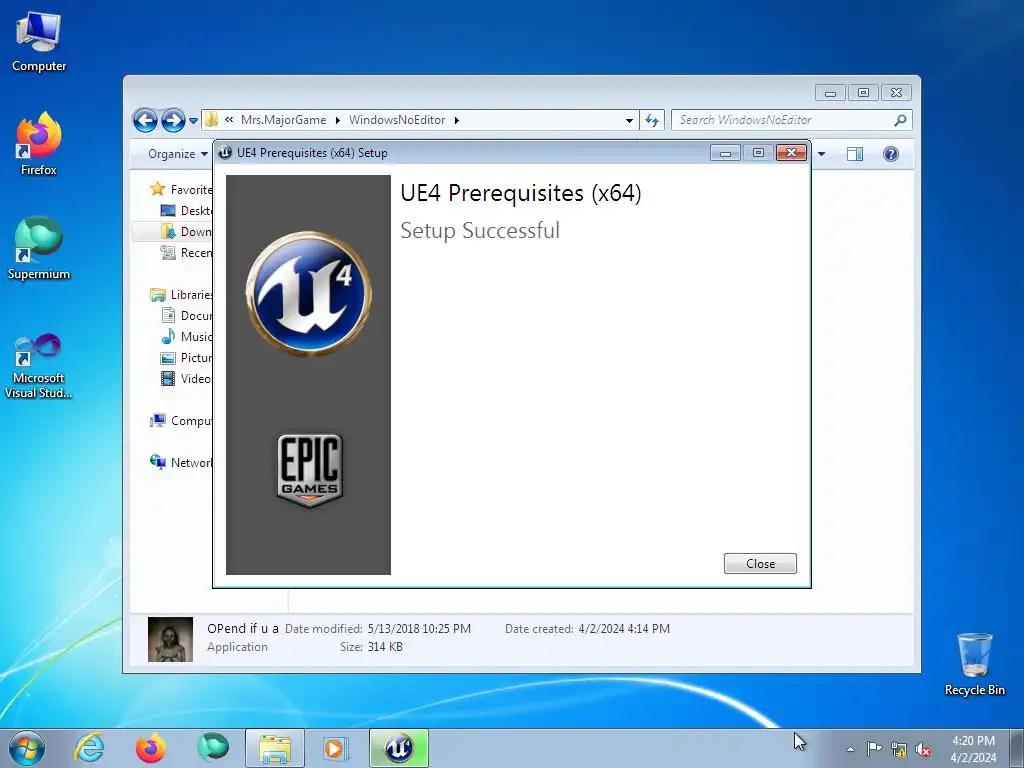This screenshot has width=1024, height=768.
Task: Open volume tray icon
Action: coord(923,749)
